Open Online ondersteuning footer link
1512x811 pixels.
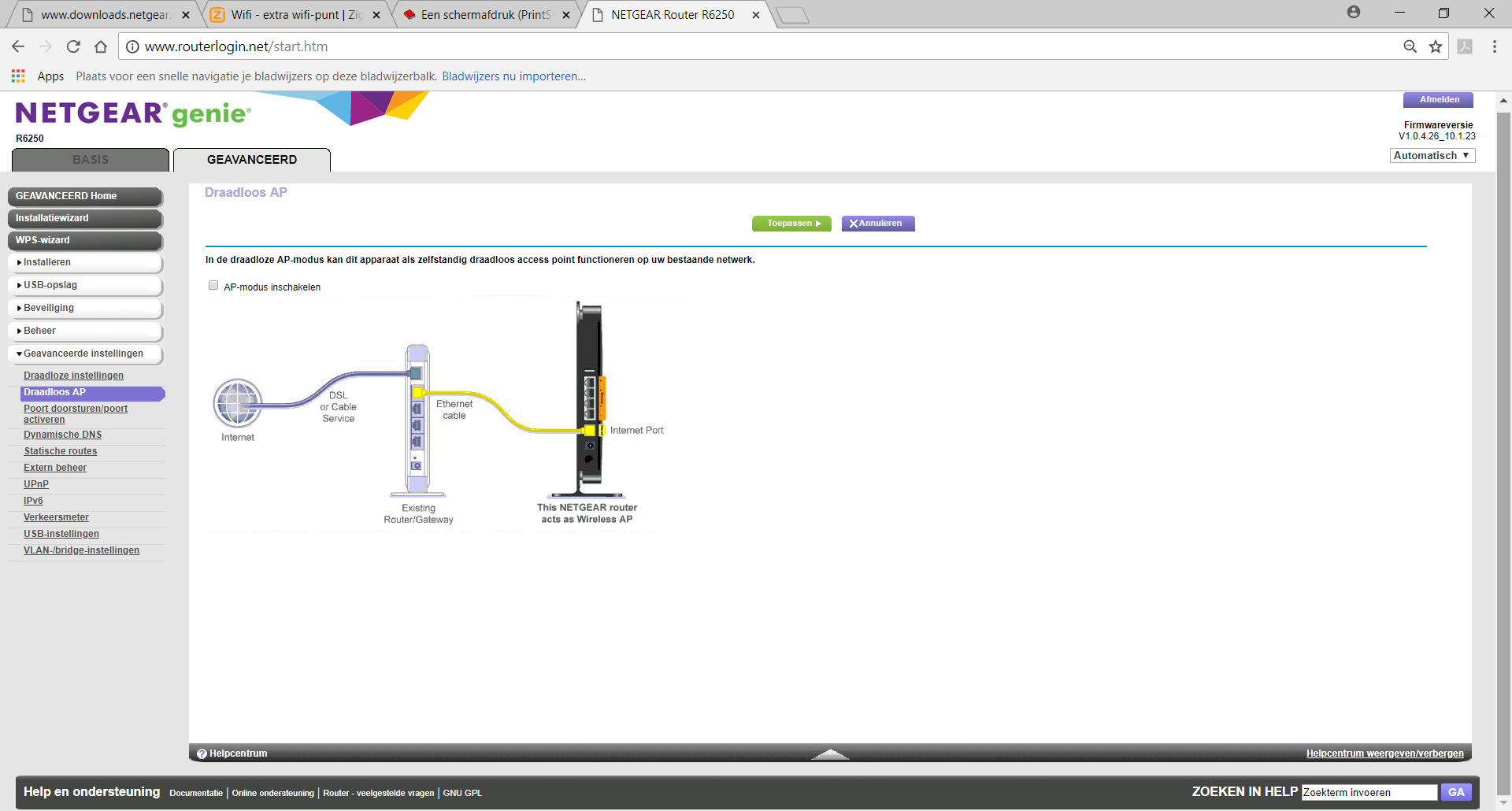pyautogui.click(x=272, y=793)
